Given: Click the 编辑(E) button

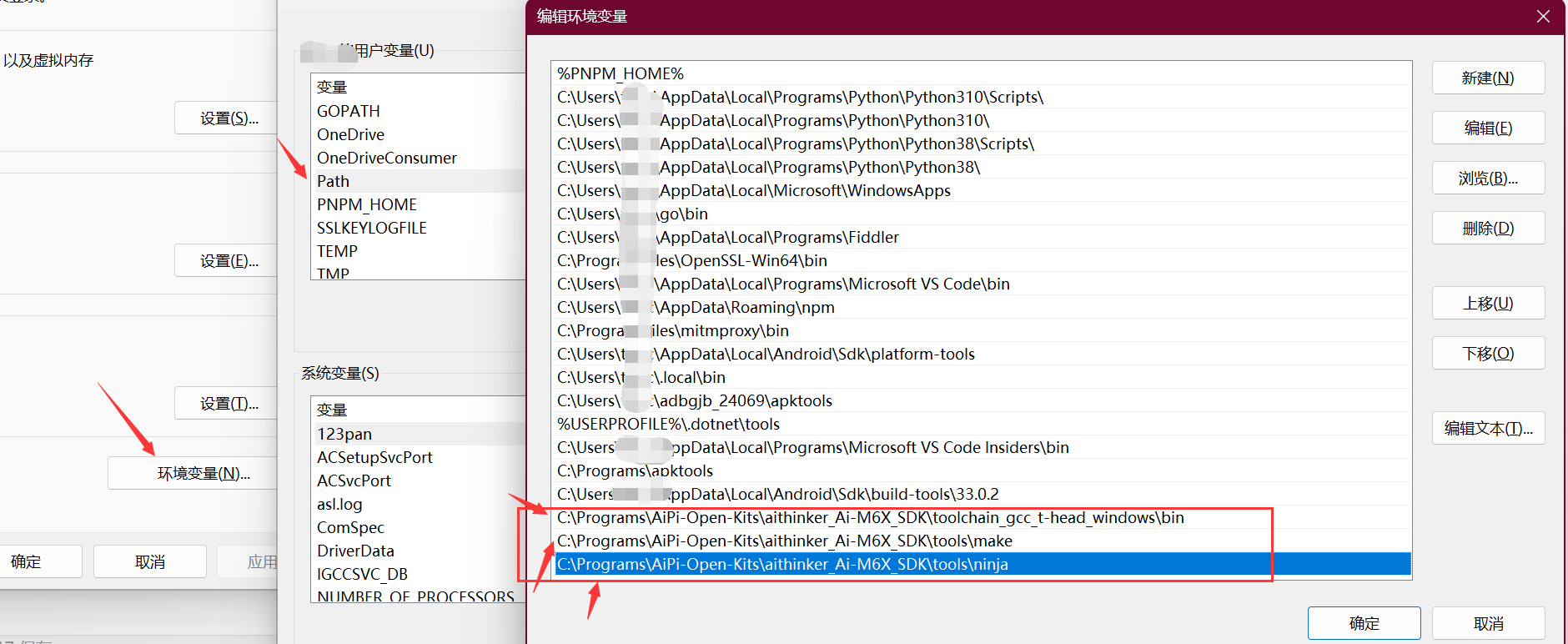Looking at the screenshot, I should click(1488, 128).
